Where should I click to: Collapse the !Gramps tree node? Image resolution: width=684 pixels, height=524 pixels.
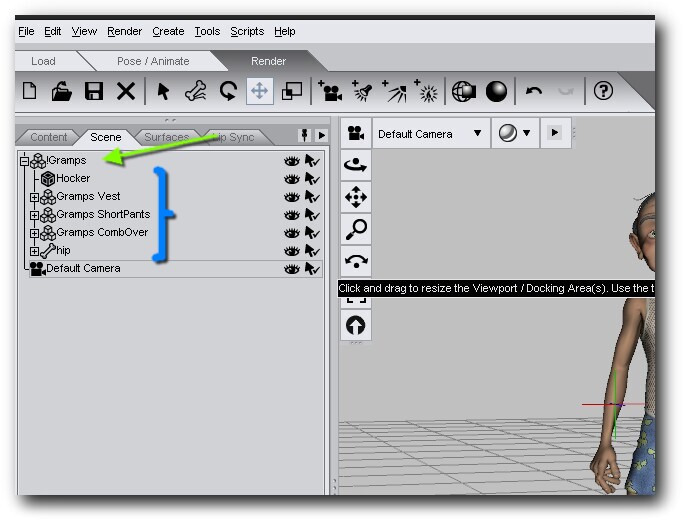24,161
